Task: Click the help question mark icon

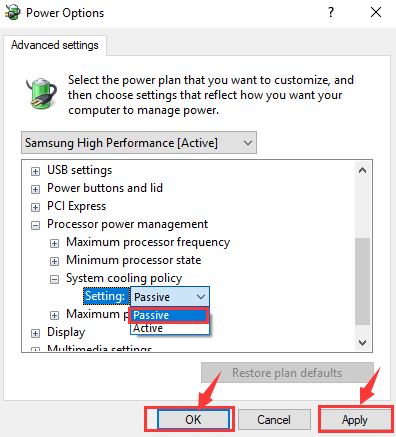Action: [x=331, y=13]
